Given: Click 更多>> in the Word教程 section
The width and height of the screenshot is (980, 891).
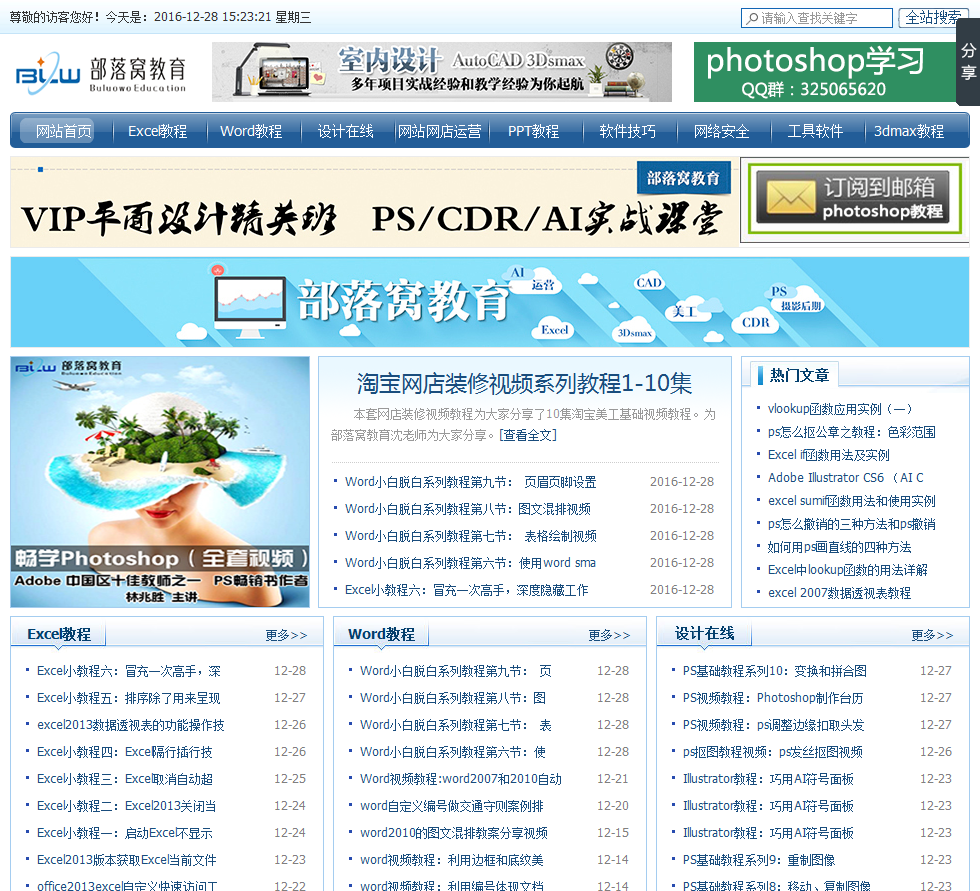Looking at the screenshot, I should [x=609, y=635].
